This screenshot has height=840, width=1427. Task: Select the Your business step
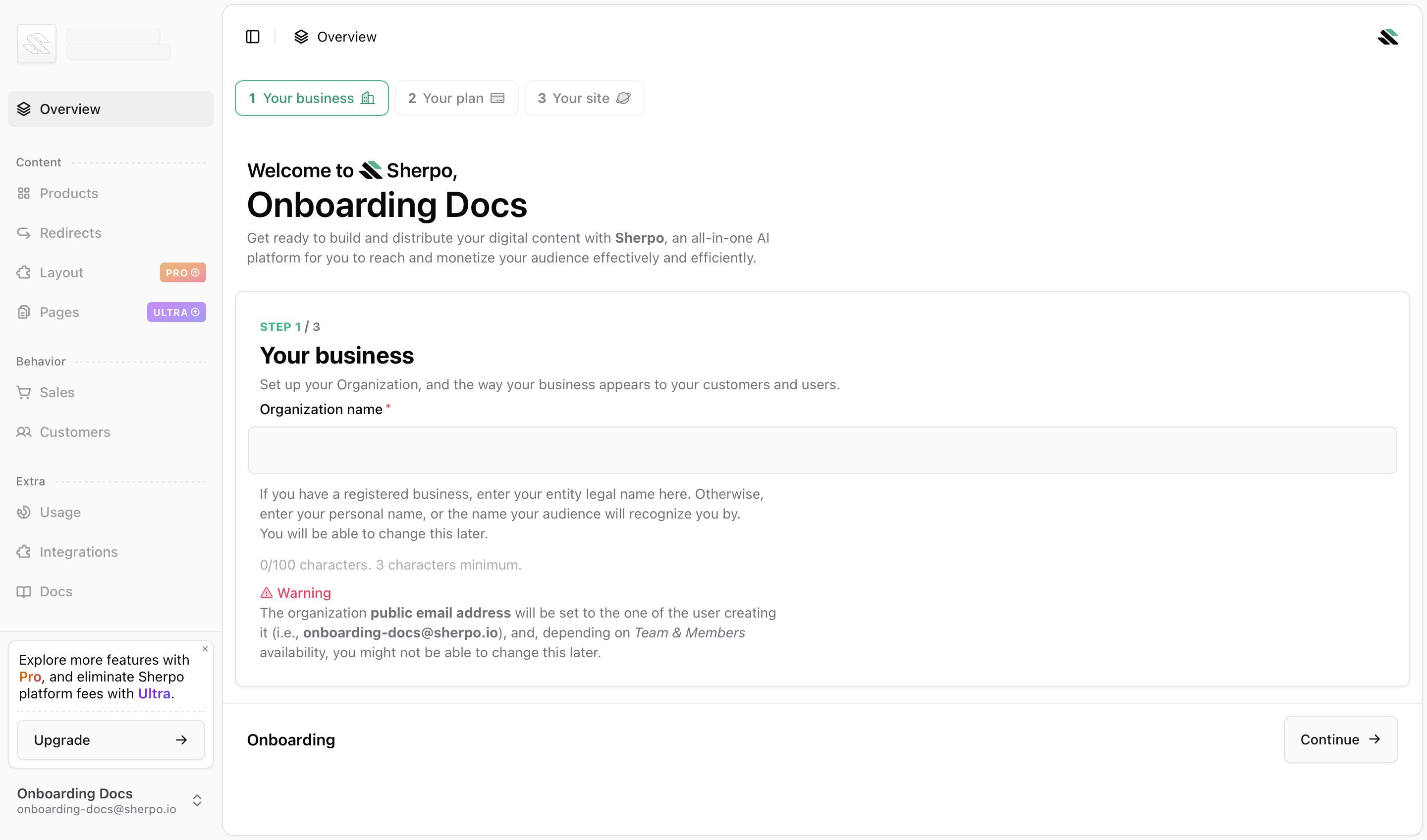(x=312, y=98)
